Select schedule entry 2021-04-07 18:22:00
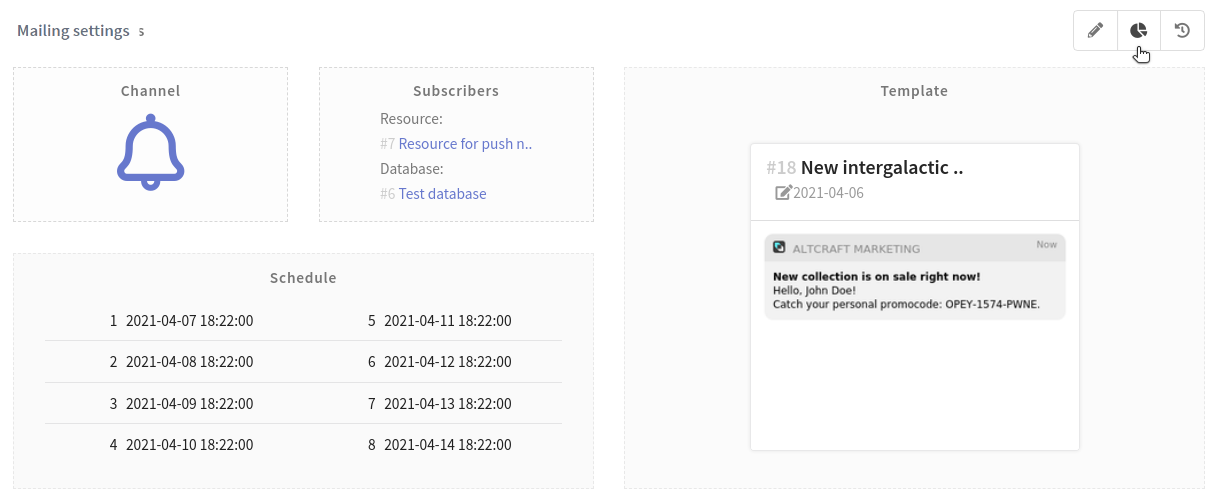Viewport: 1217px width, 489px height. point(189,321)
